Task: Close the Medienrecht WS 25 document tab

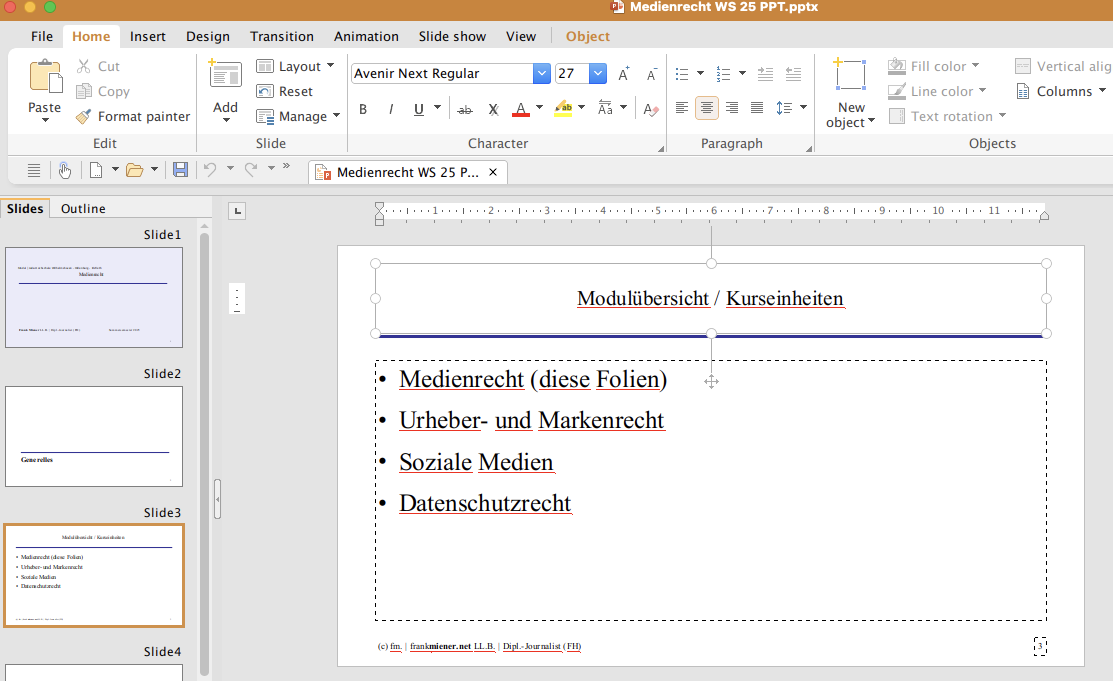Action: (x=493, y=172)
